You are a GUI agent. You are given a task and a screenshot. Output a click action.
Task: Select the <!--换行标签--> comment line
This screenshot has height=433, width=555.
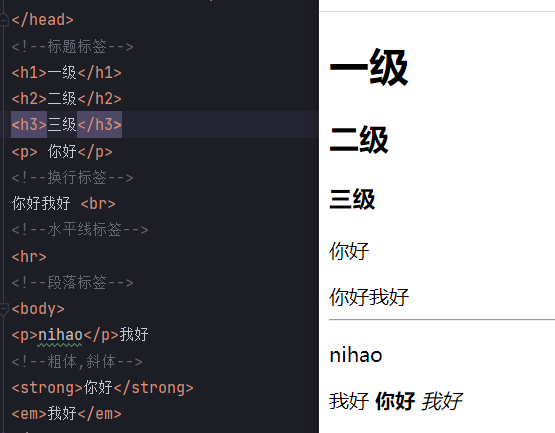click(x=72, y=177)
